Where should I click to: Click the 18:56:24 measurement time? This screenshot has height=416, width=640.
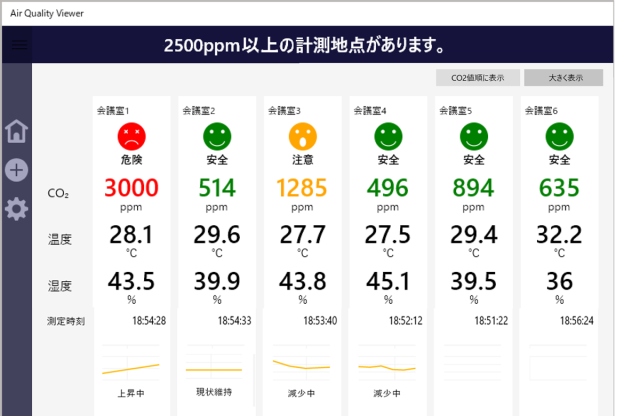pos(577,321)
